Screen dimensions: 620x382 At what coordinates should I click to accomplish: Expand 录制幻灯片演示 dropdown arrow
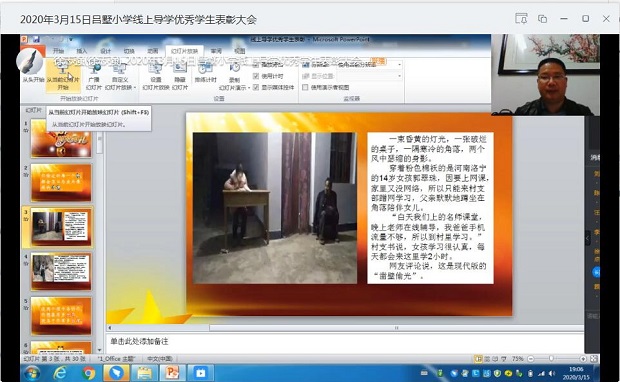(x=249, y=88)
